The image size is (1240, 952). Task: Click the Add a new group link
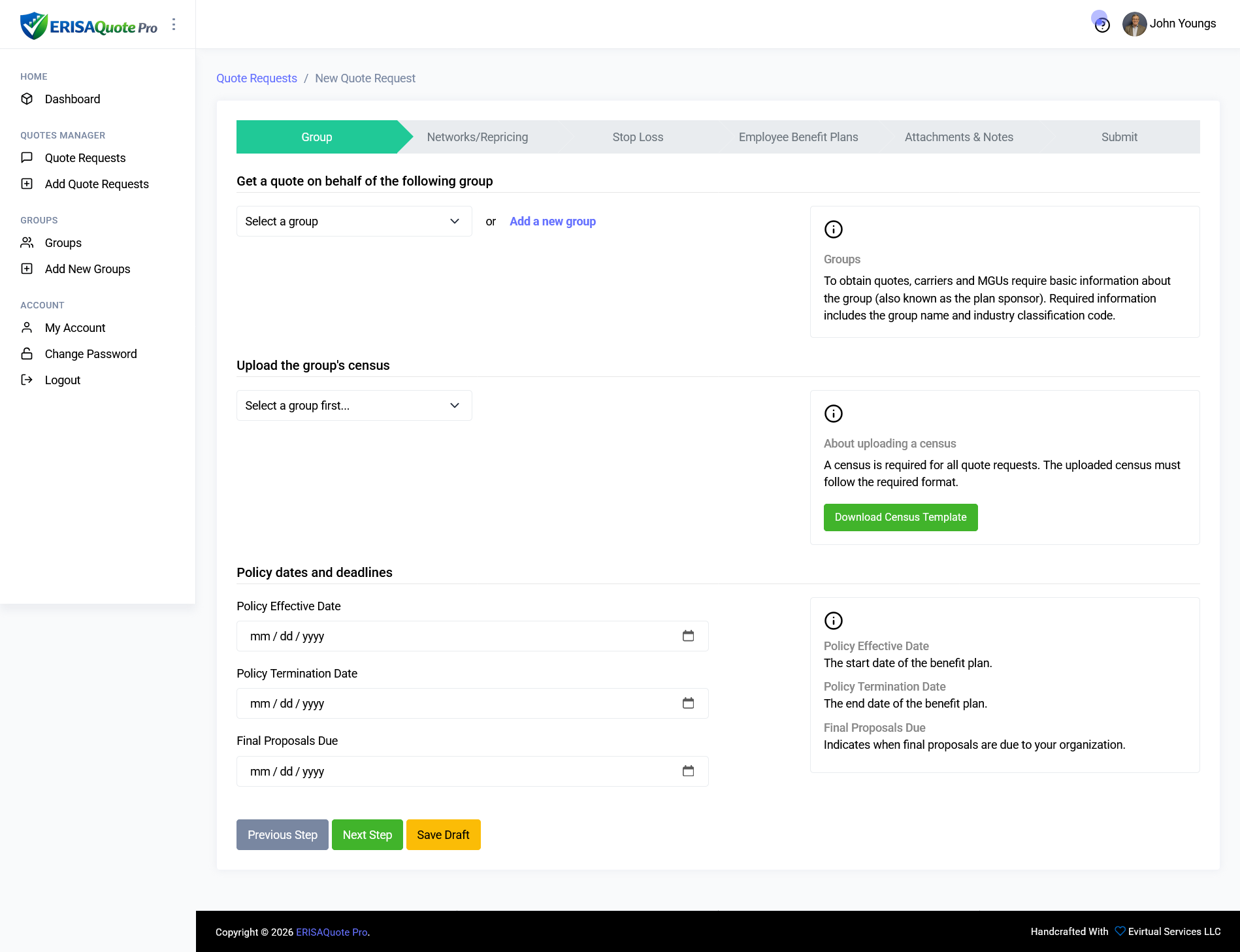click(x=552, y=222)
